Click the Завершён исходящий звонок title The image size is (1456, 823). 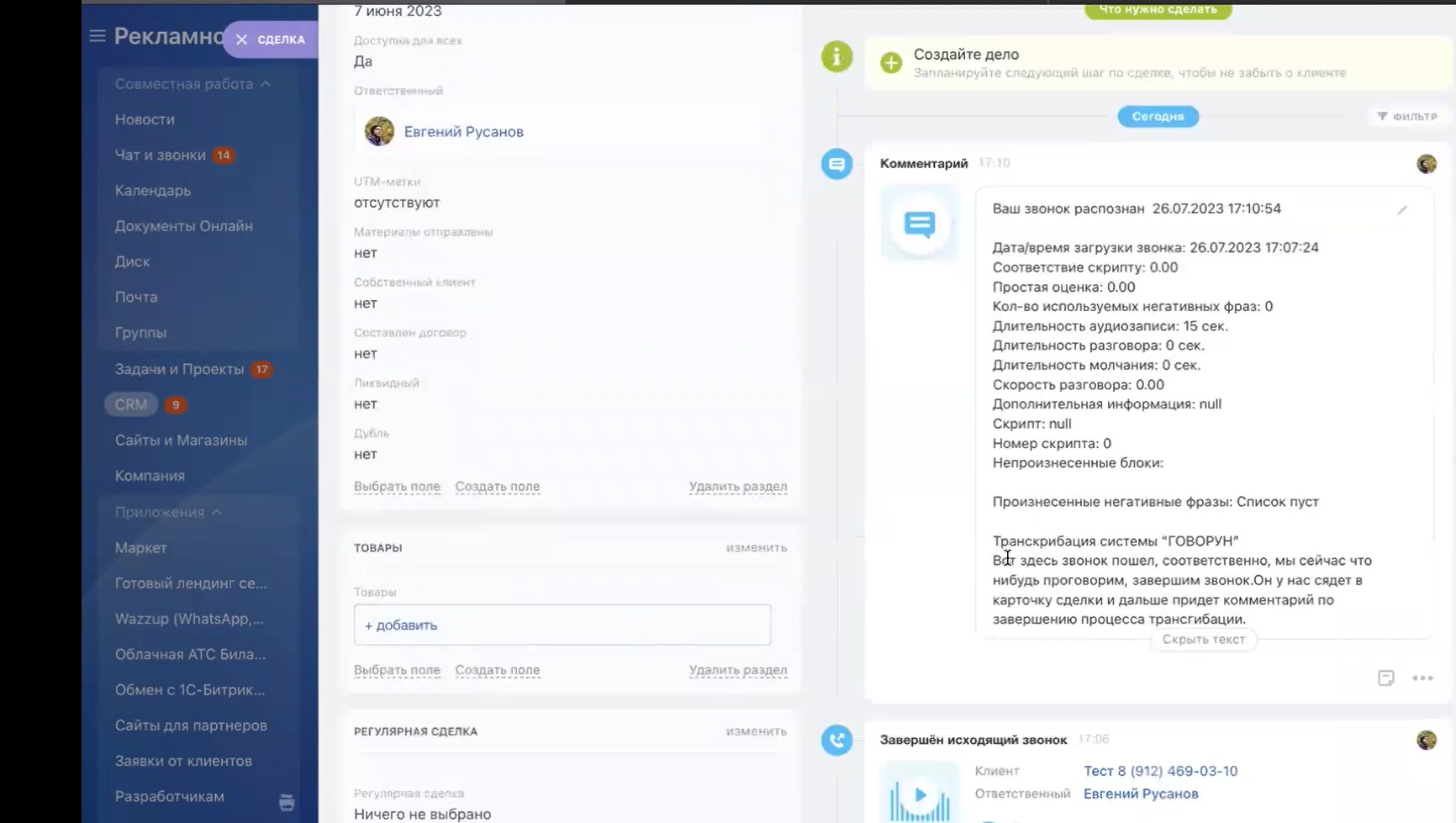[973, 740]
